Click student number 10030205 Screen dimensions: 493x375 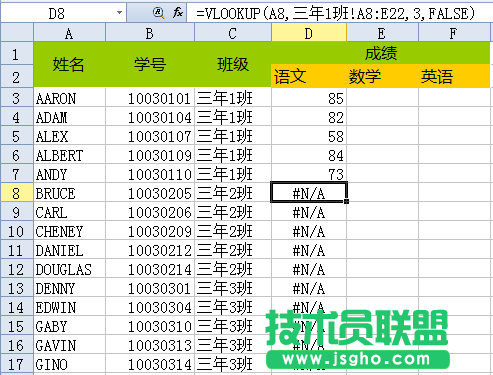point(150,193)
